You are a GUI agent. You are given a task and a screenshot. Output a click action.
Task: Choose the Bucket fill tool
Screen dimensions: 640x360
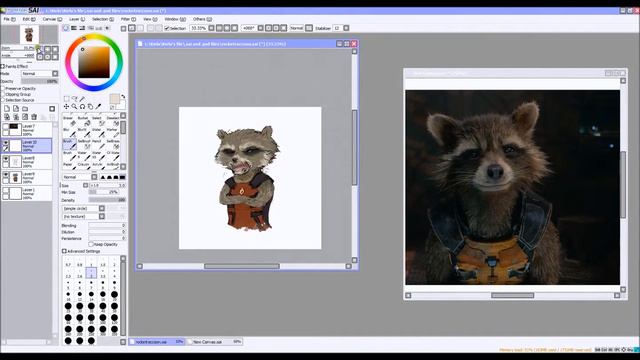pyautogui.click(x=84, y=121)
